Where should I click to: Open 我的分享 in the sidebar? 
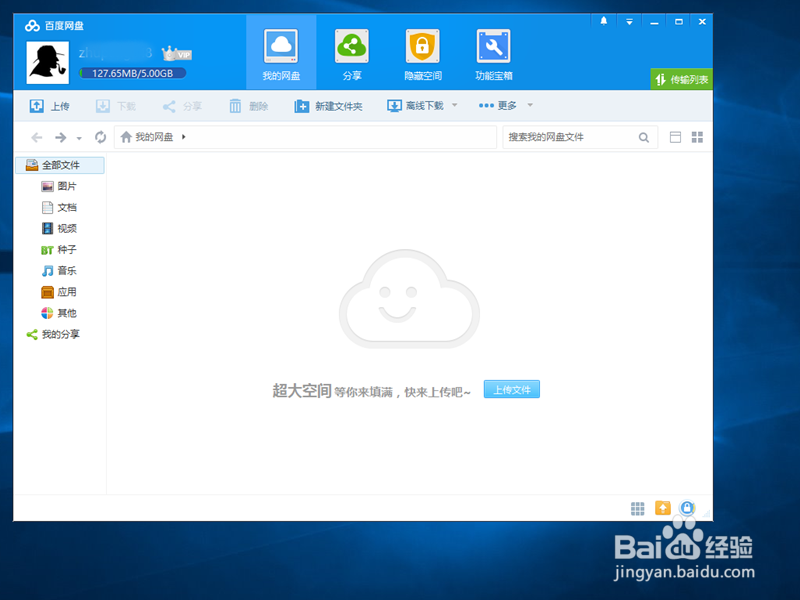coord(53,334)
